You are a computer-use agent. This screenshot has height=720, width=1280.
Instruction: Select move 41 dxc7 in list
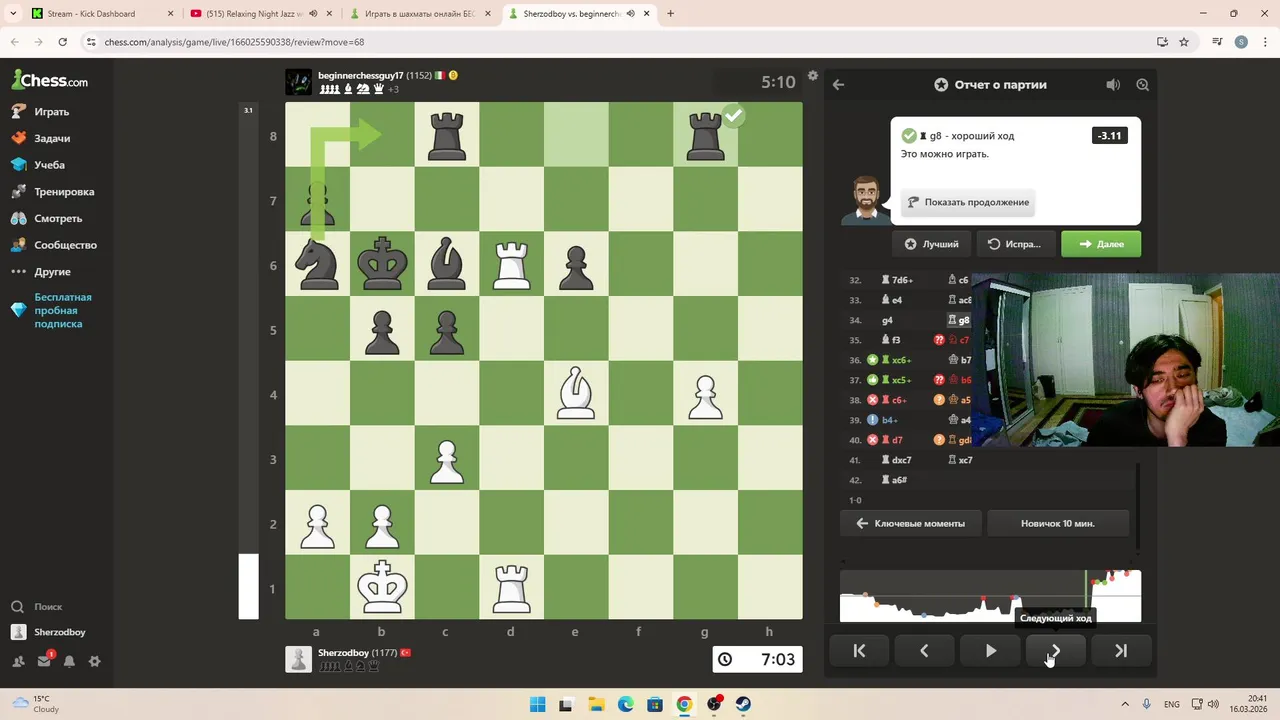point(896,460)
